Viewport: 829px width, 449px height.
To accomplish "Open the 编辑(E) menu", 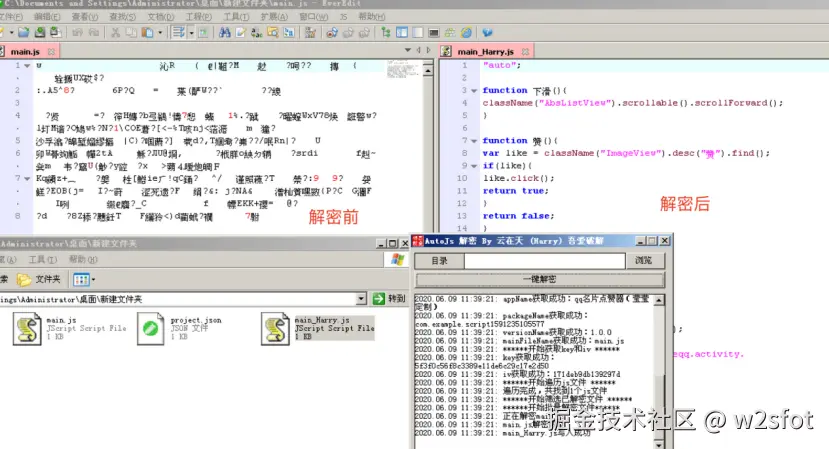I will click(47, 17).
